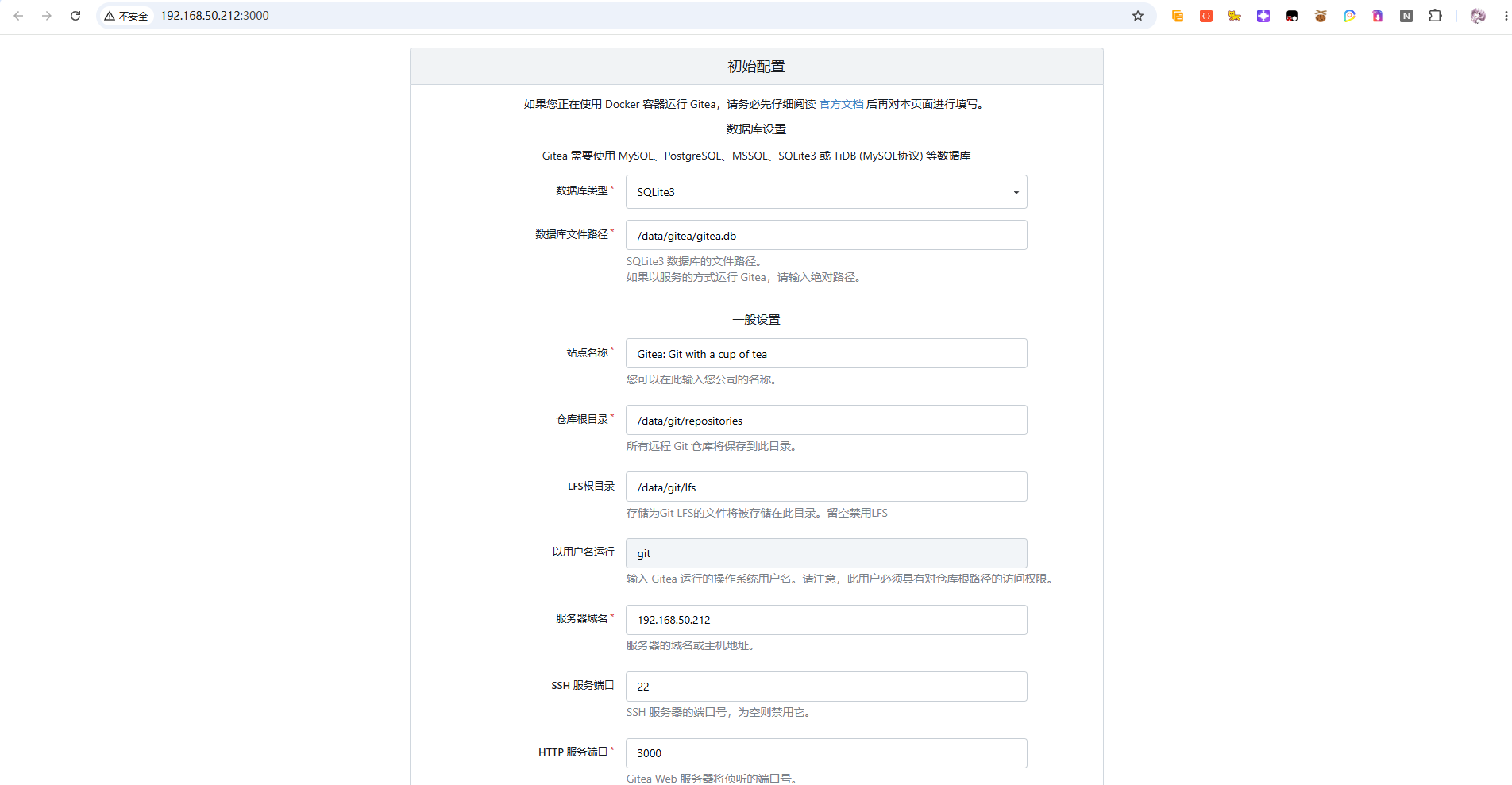
Task: Open the pink download file extension
Action: (x=1378, y=16)
